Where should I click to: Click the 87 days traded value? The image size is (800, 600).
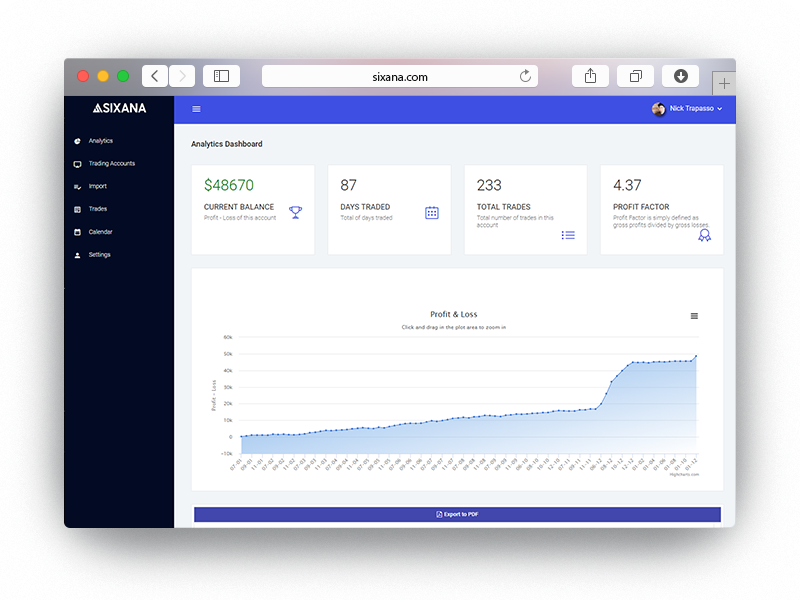click(348, 185)
